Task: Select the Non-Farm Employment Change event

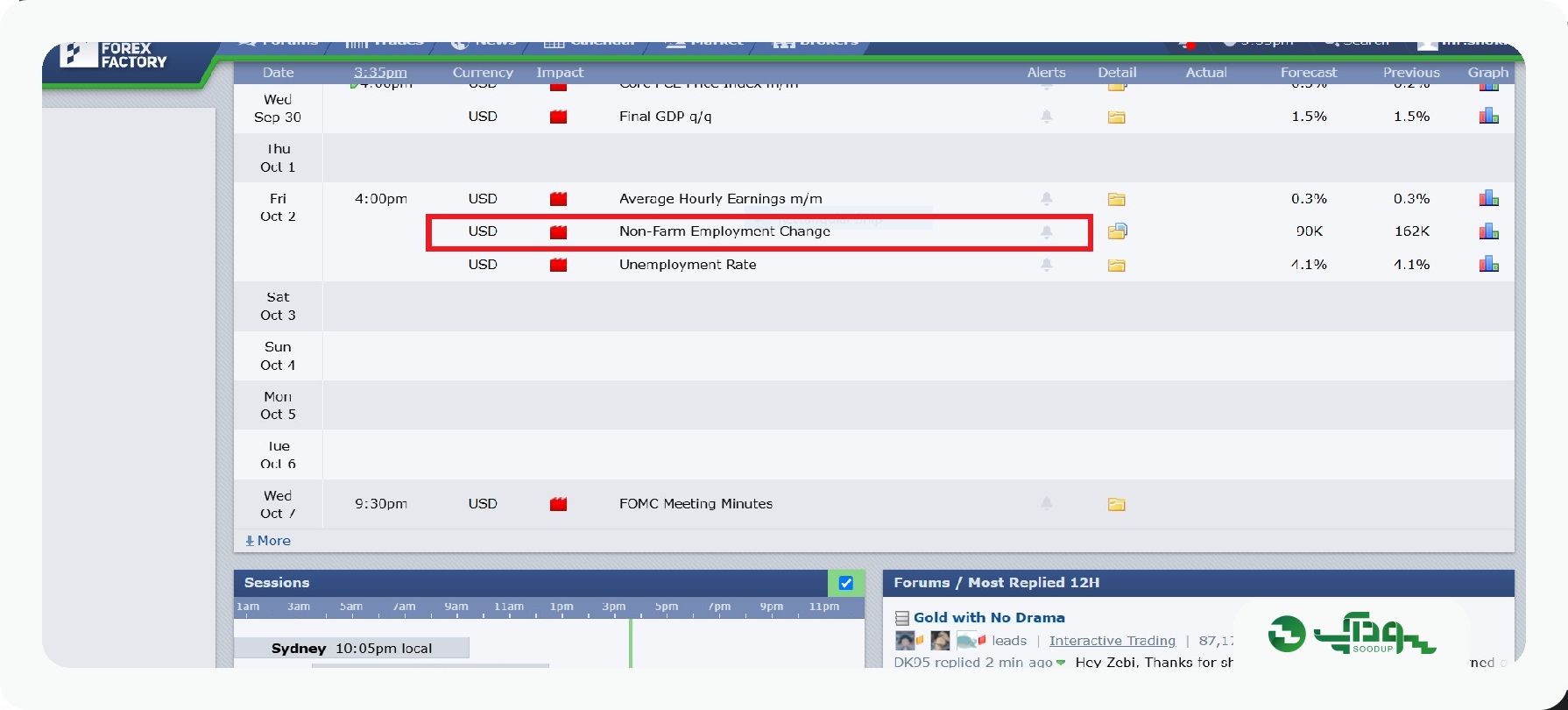Action: click(724, 231)
